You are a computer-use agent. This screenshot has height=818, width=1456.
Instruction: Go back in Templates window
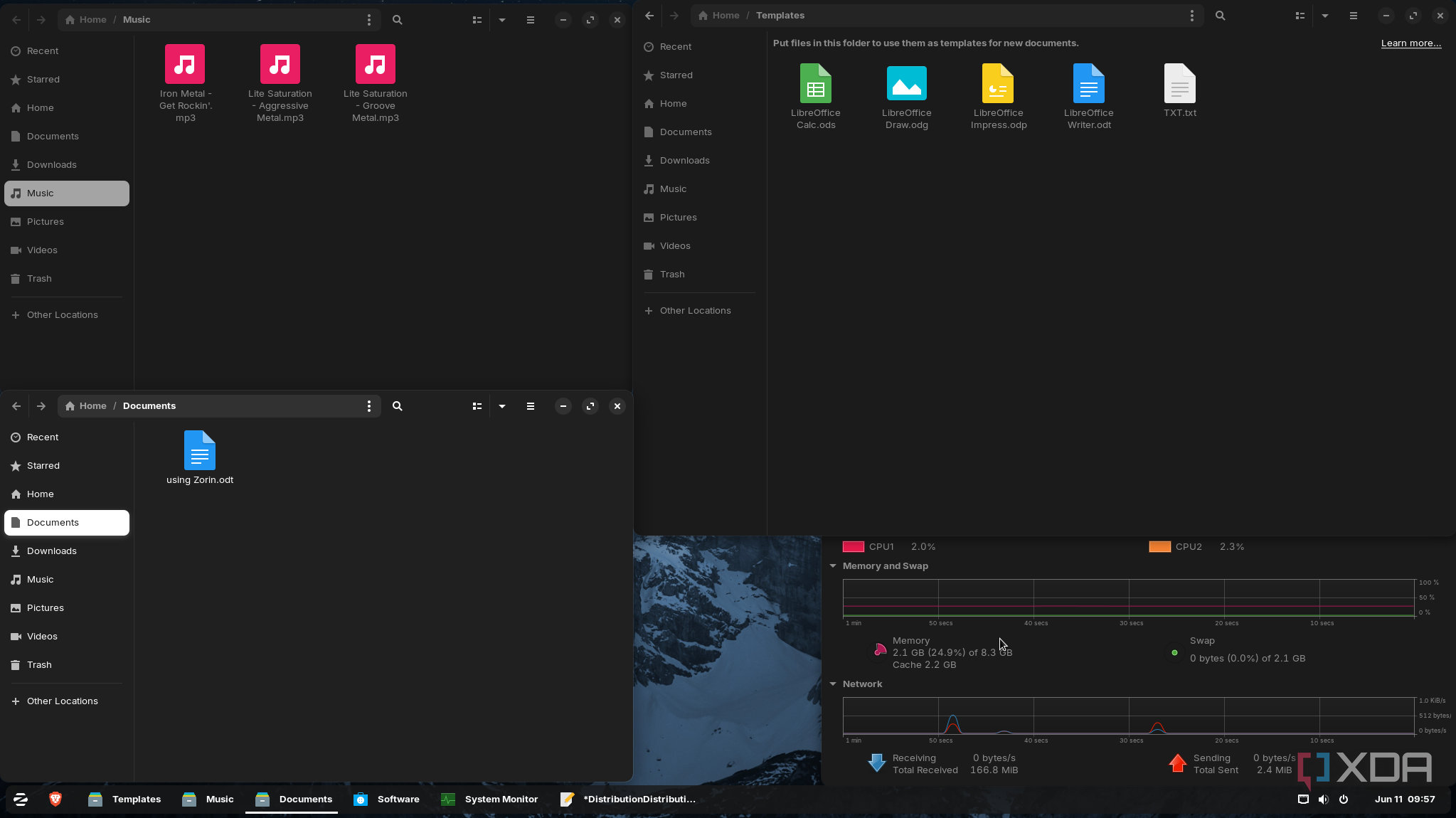pos(649,16)
